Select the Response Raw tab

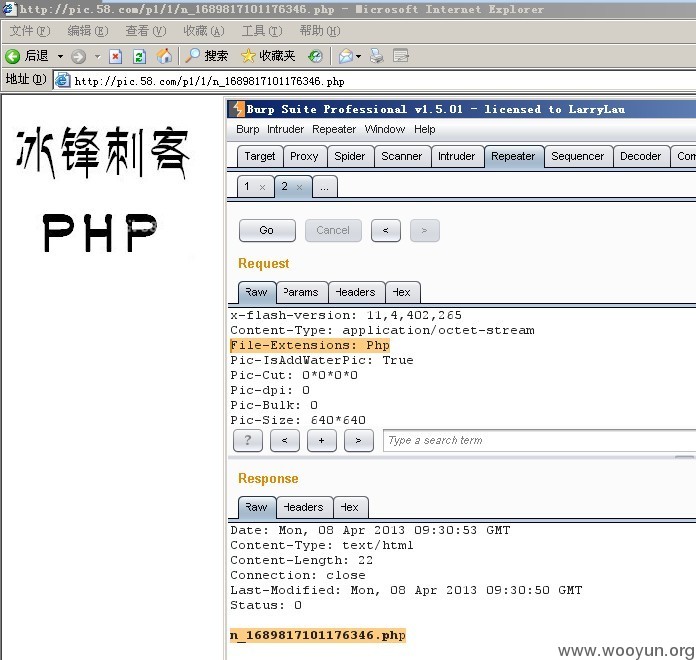pos(257,507)
